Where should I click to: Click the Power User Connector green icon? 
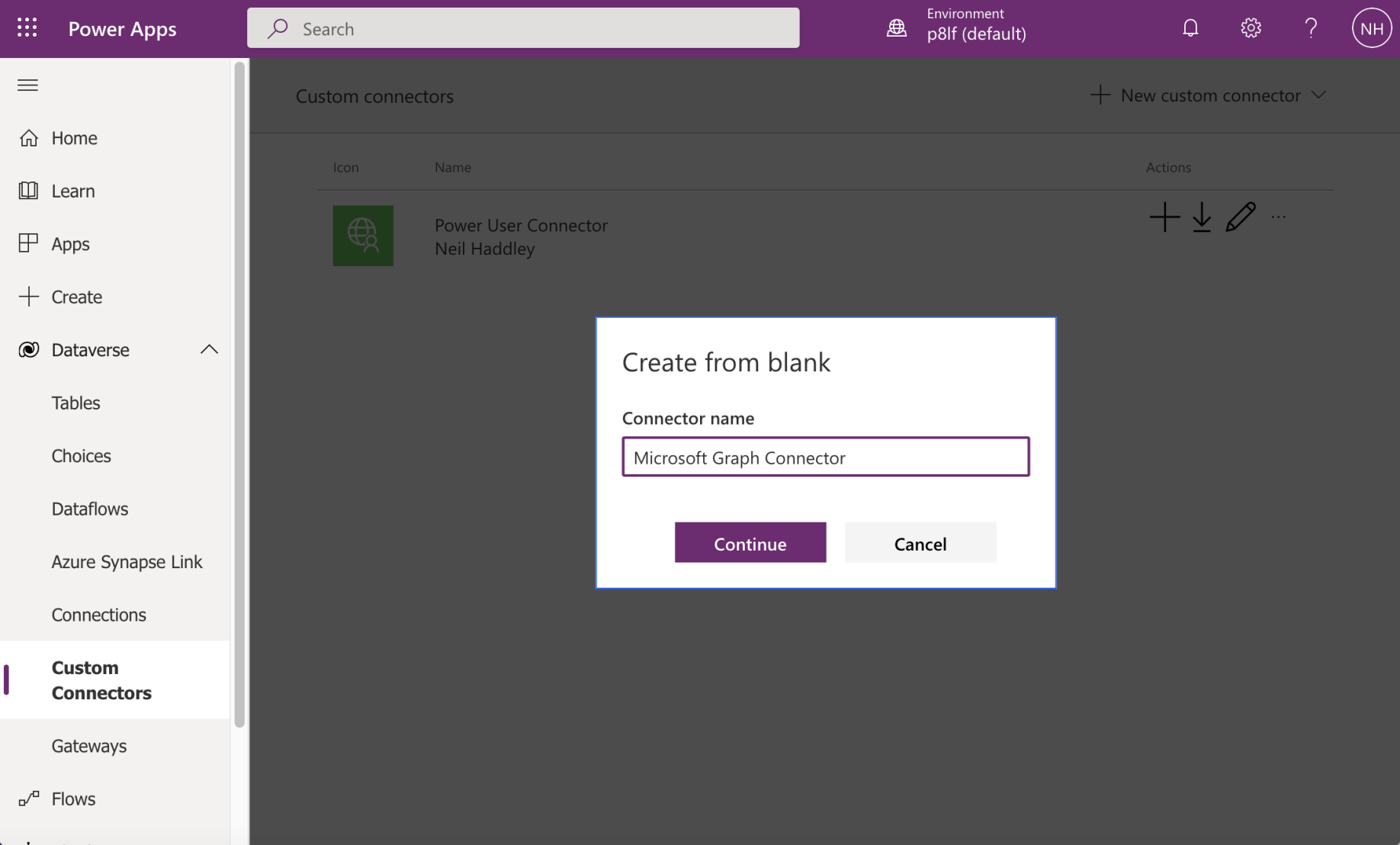coord(363,236)
